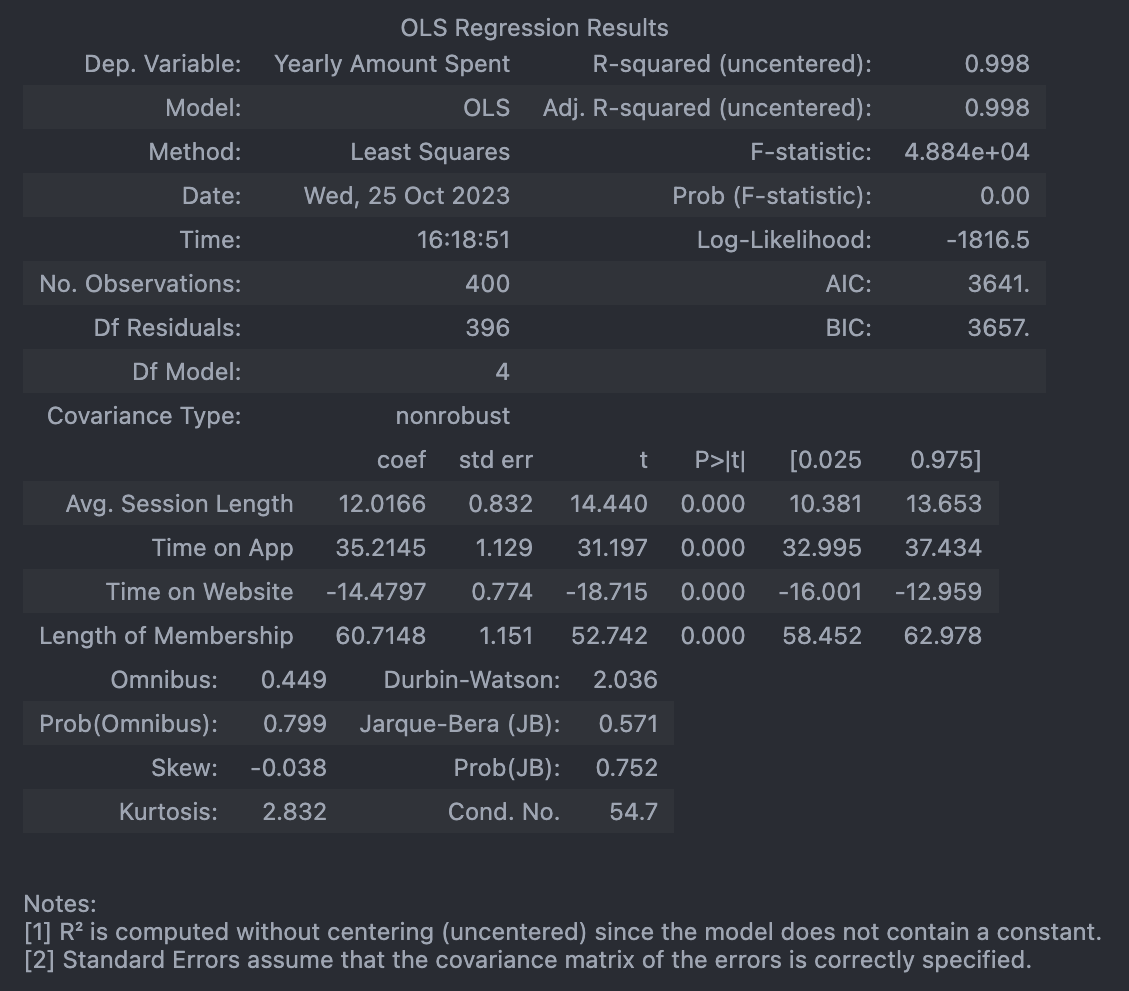
Task: Click the Cond. No. value 54.7
Action: click(633, 812)
